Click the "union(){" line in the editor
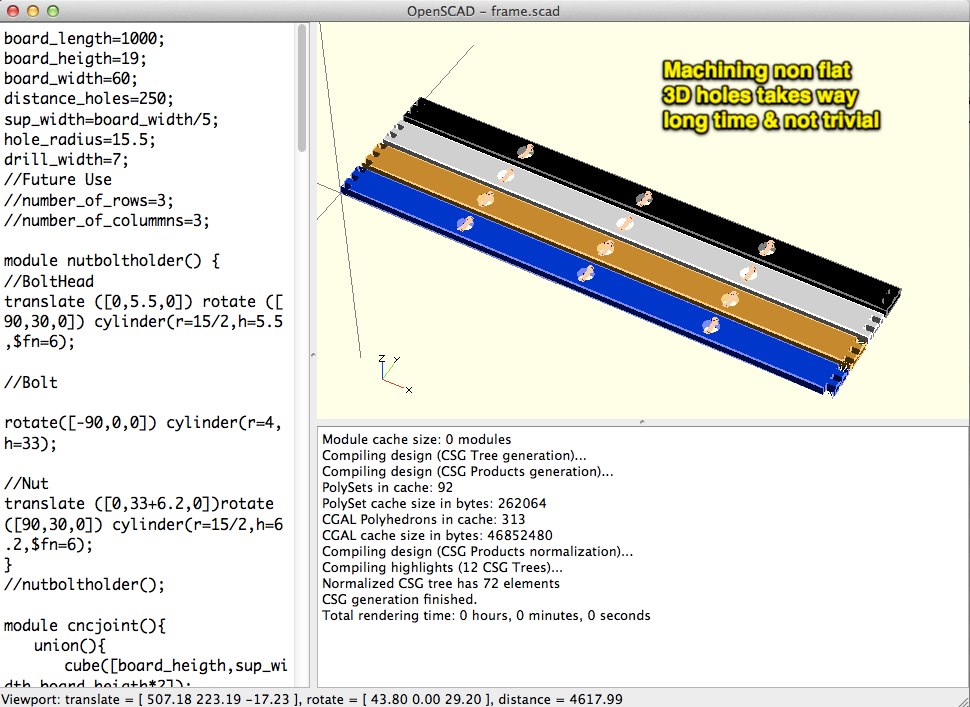This screenshot has height=707, width=970. click(70, 646)
